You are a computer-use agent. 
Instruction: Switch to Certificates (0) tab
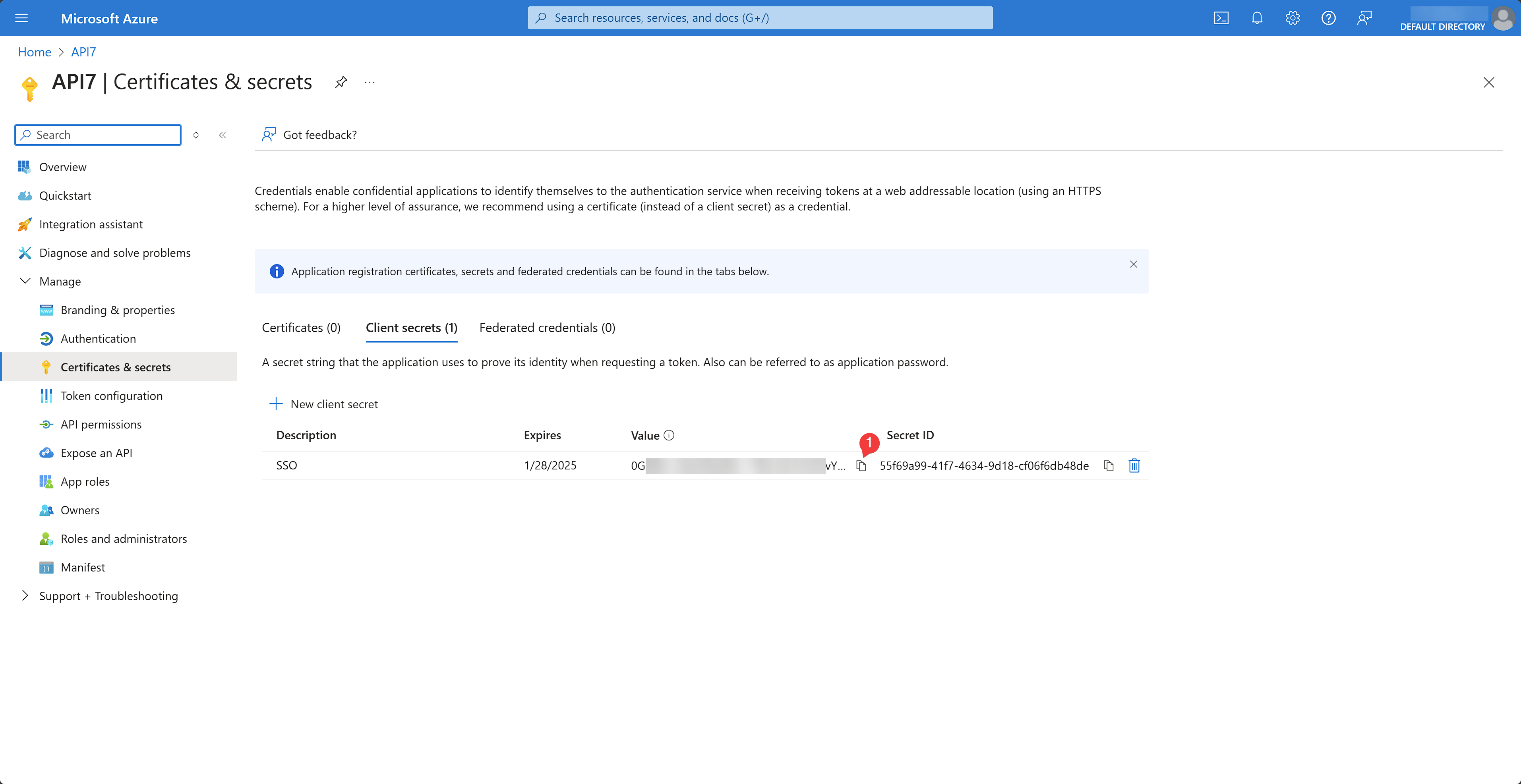pos(301,328)
